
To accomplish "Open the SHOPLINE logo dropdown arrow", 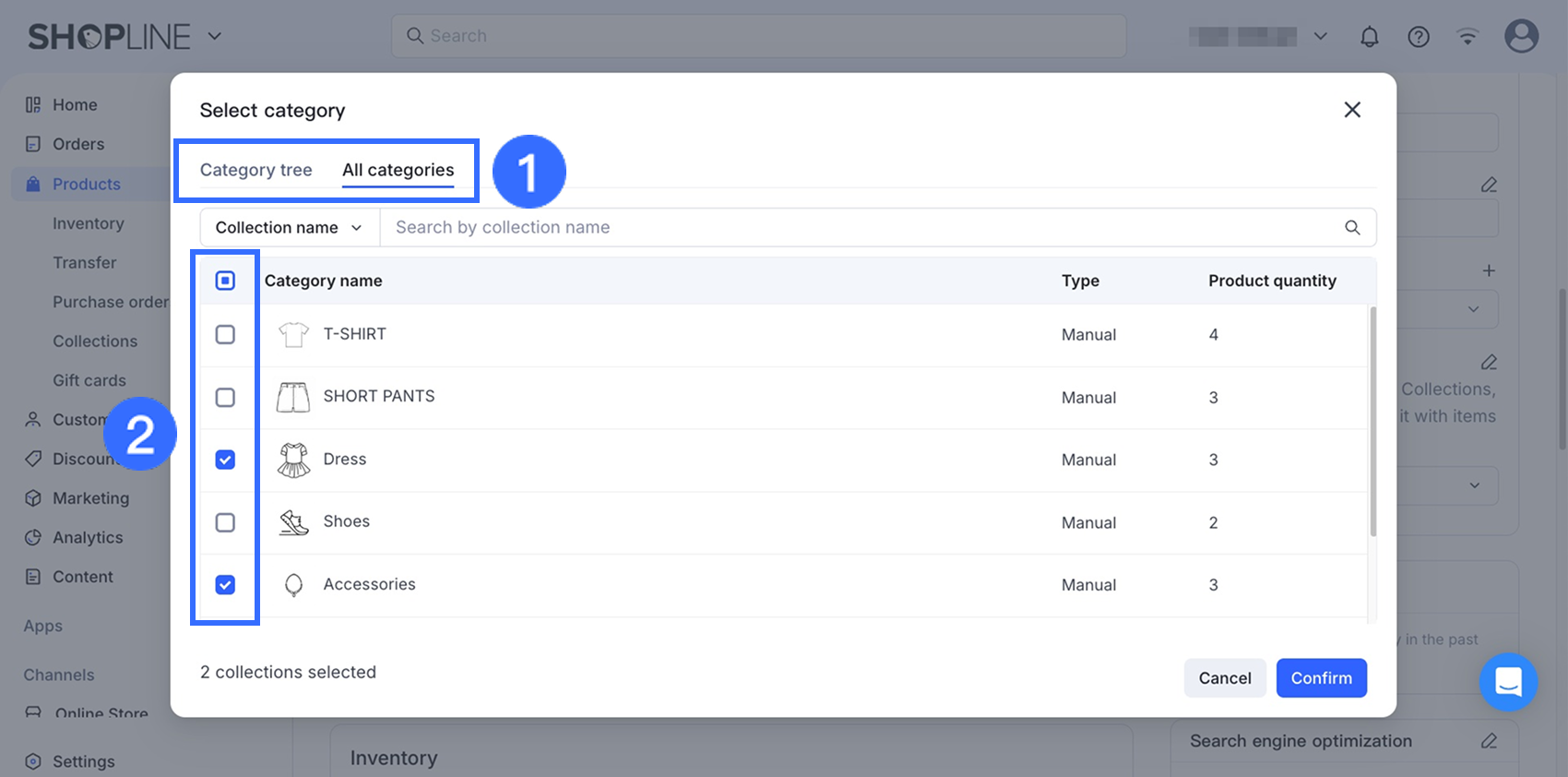I will click(x=214, y=36).
